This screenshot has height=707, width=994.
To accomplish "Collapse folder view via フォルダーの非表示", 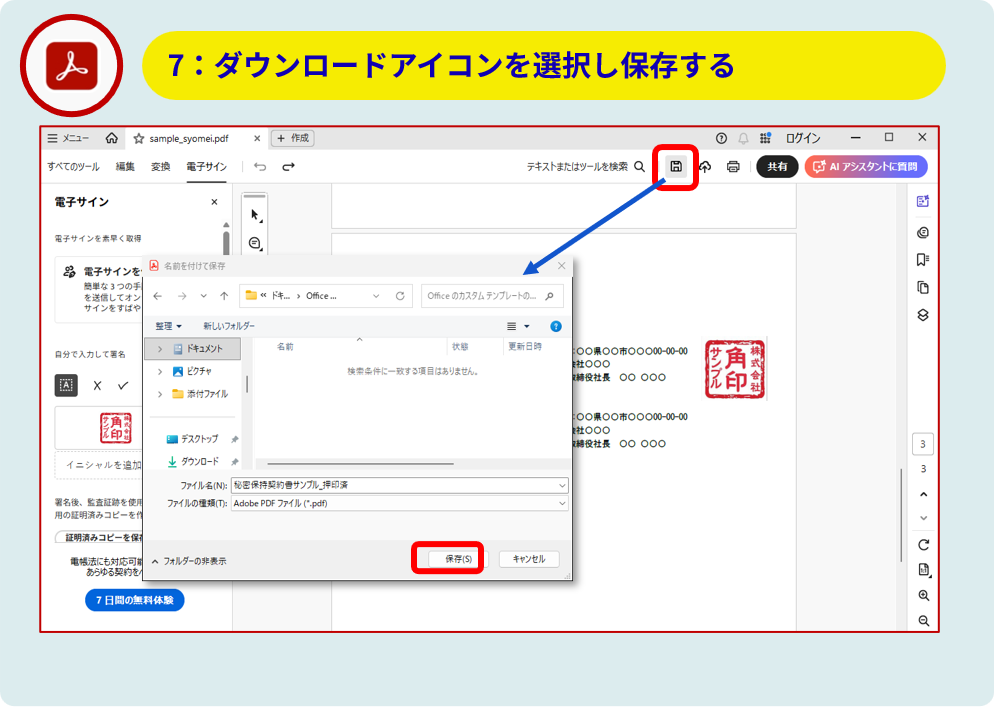I will (188, 561).
